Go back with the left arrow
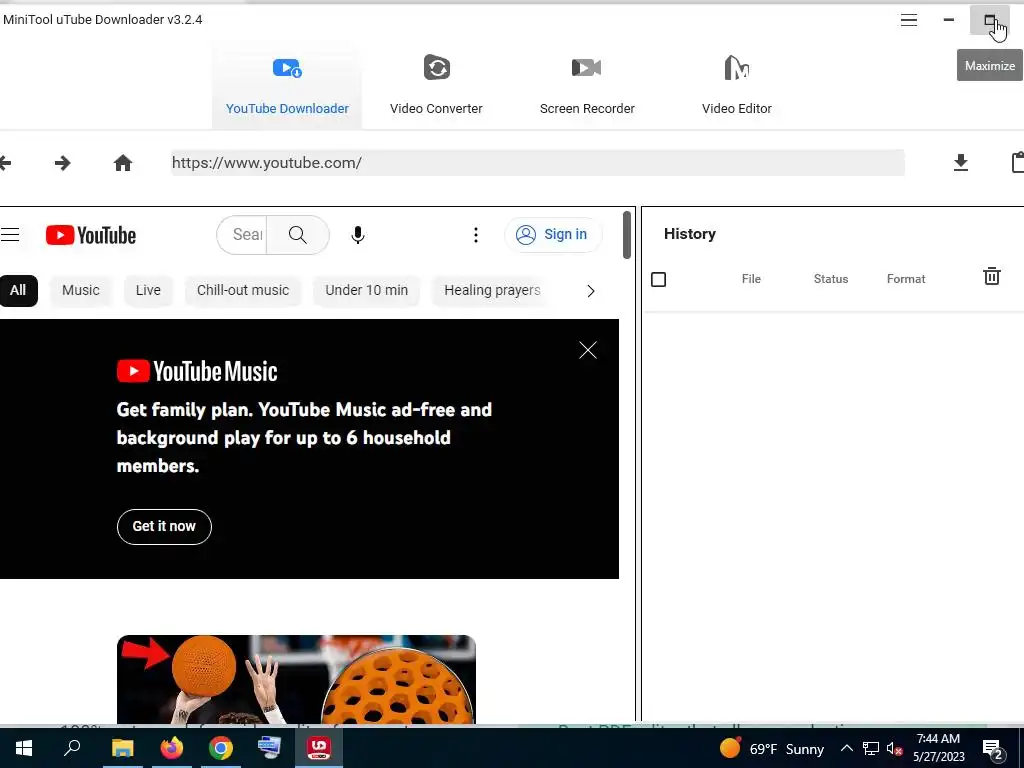 point(5,163)
